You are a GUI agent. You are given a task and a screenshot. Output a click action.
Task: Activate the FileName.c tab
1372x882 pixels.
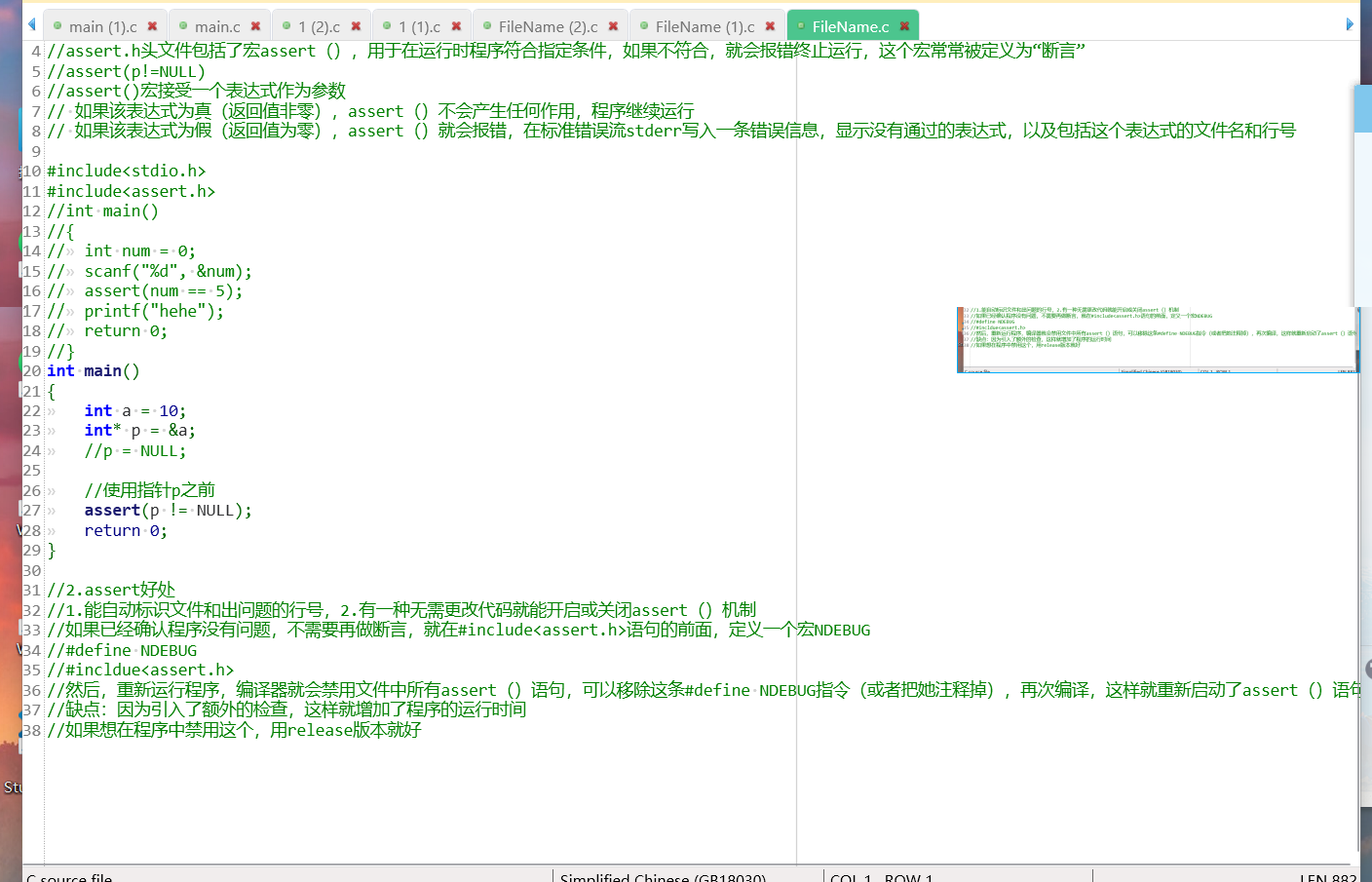pos(850,26)
